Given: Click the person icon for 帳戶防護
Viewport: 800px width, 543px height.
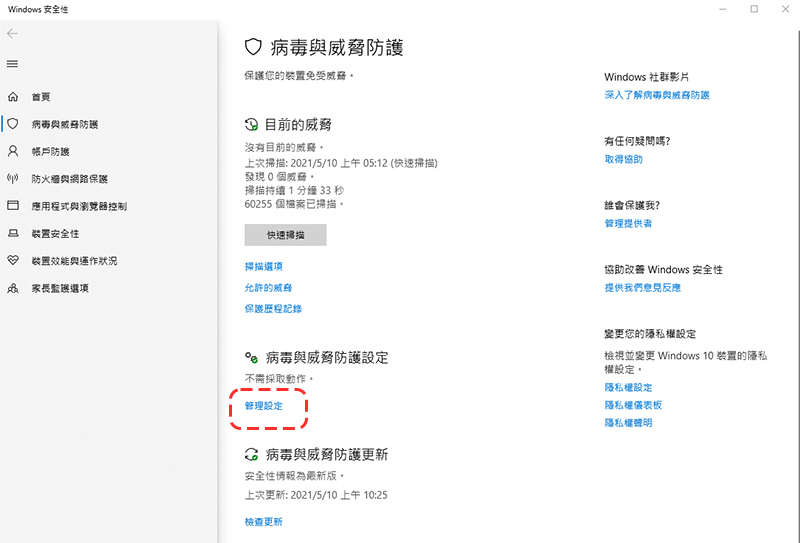Looking at the screenshot, I should click(x=13, y=151).
